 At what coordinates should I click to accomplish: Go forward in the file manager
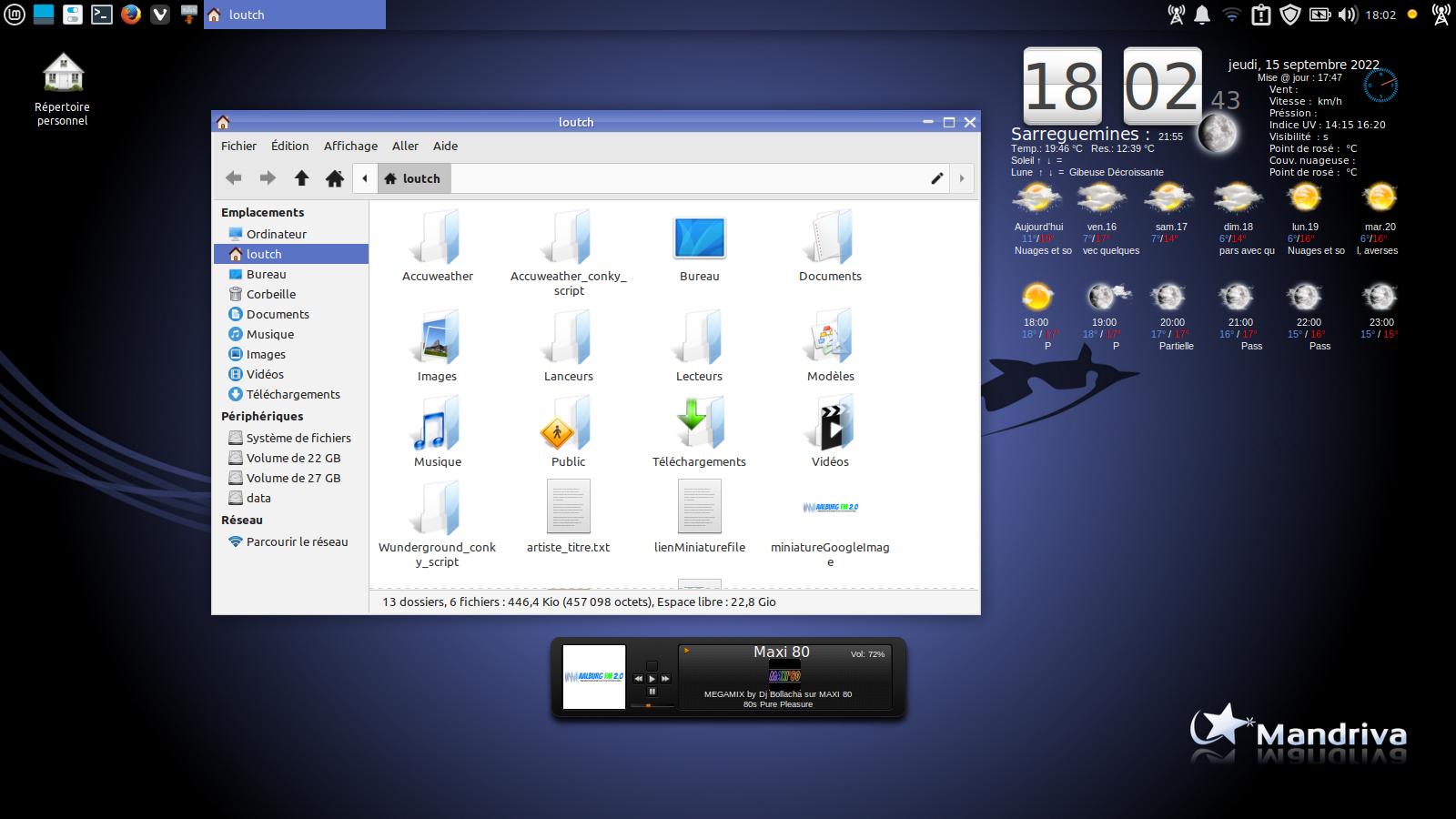(x=268, y=178)
